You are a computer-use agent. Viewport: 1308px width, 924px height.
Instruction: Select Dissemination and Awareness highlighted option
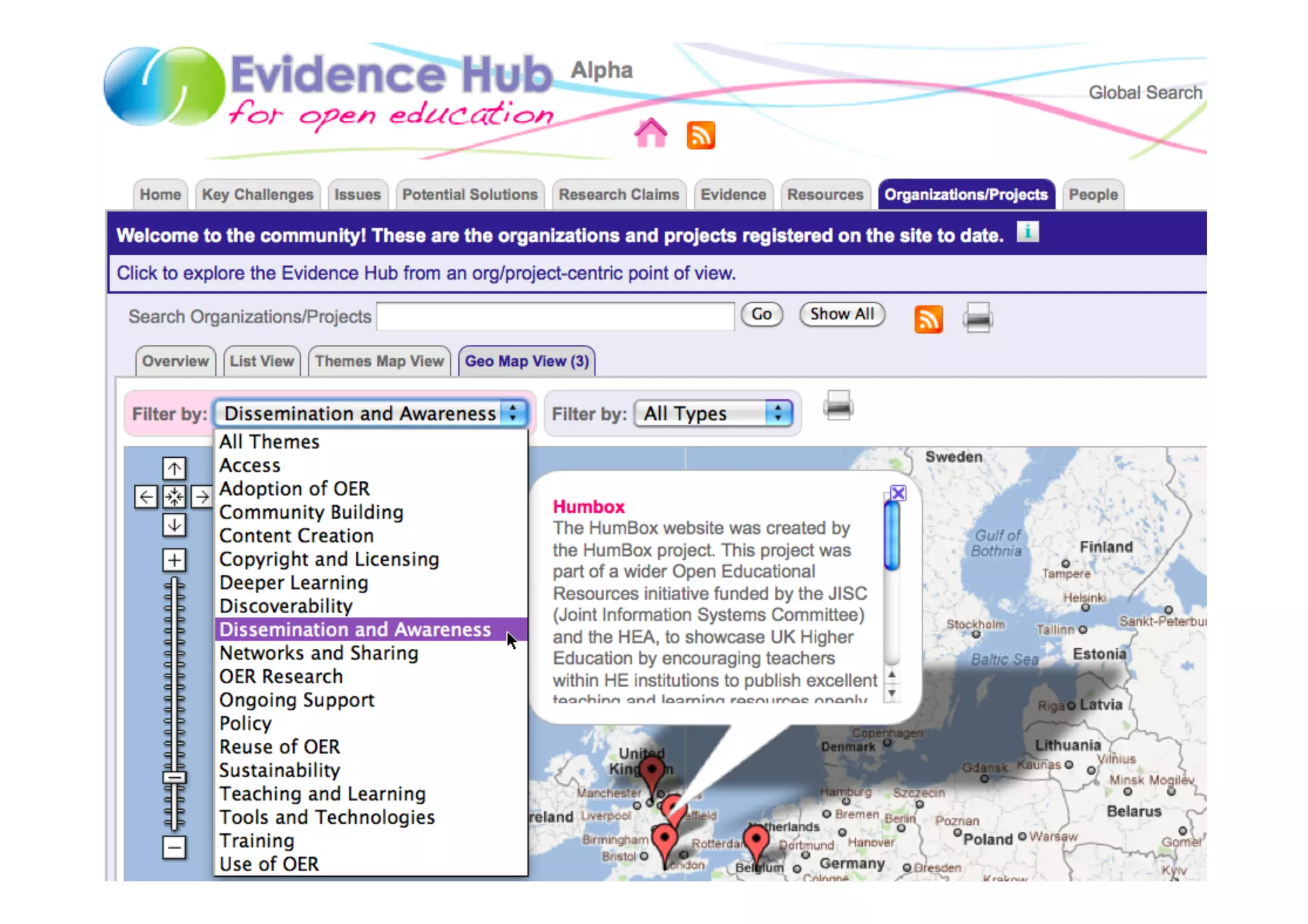point(370,629)
